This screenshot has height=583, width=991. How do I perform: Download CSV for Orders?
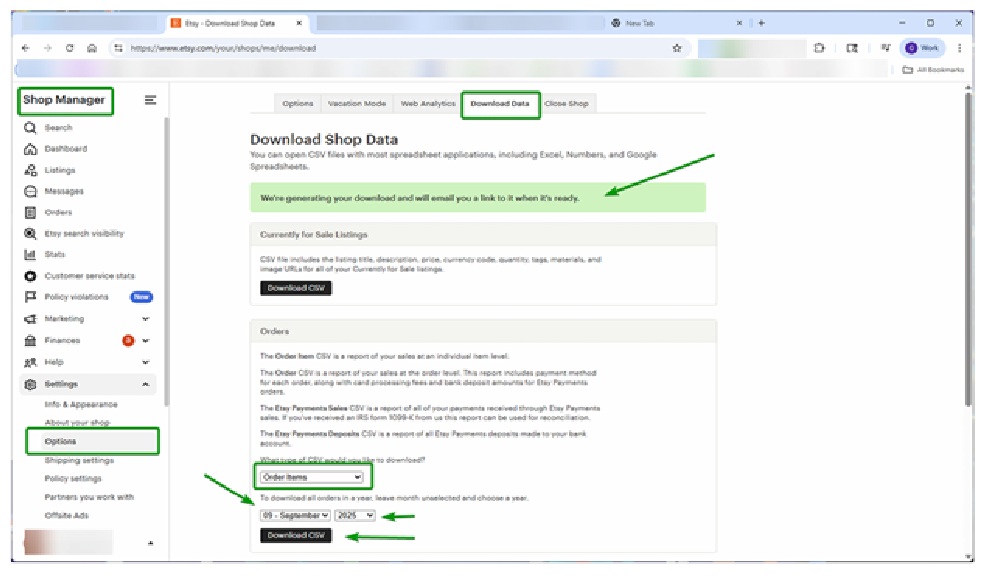coord(296,535)
